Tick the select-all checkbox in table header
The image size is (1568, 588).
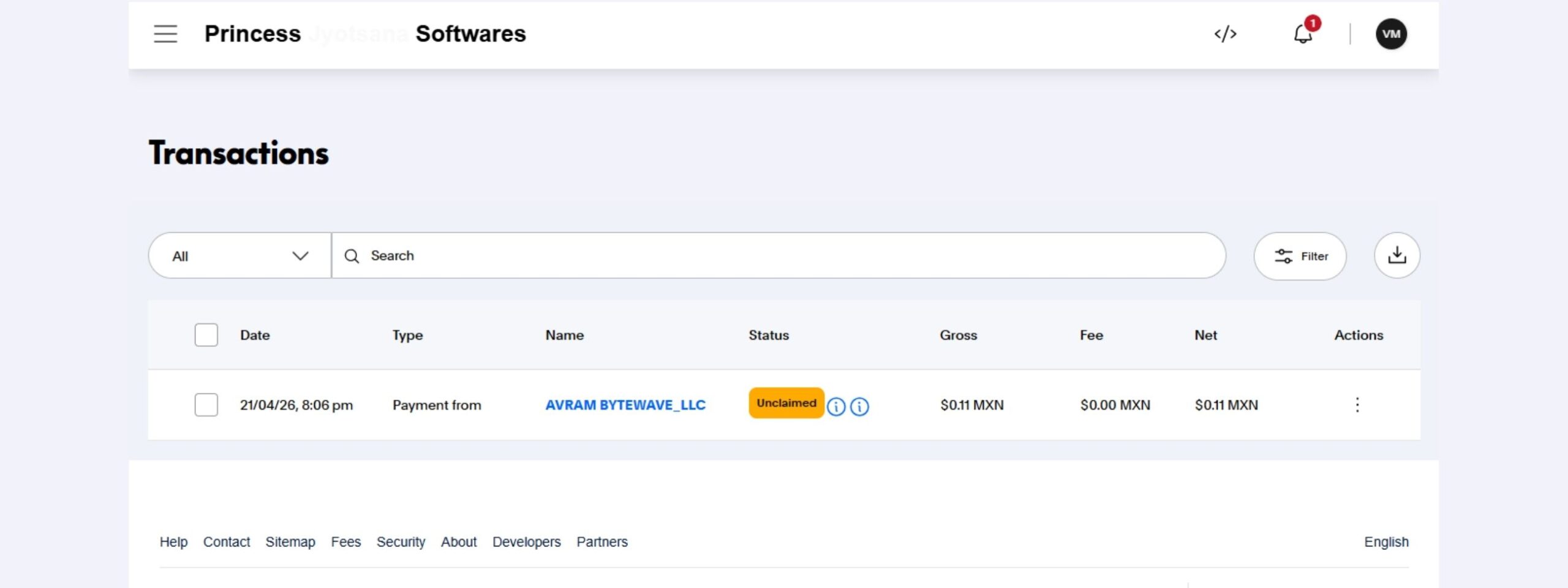tap(206, 335)
